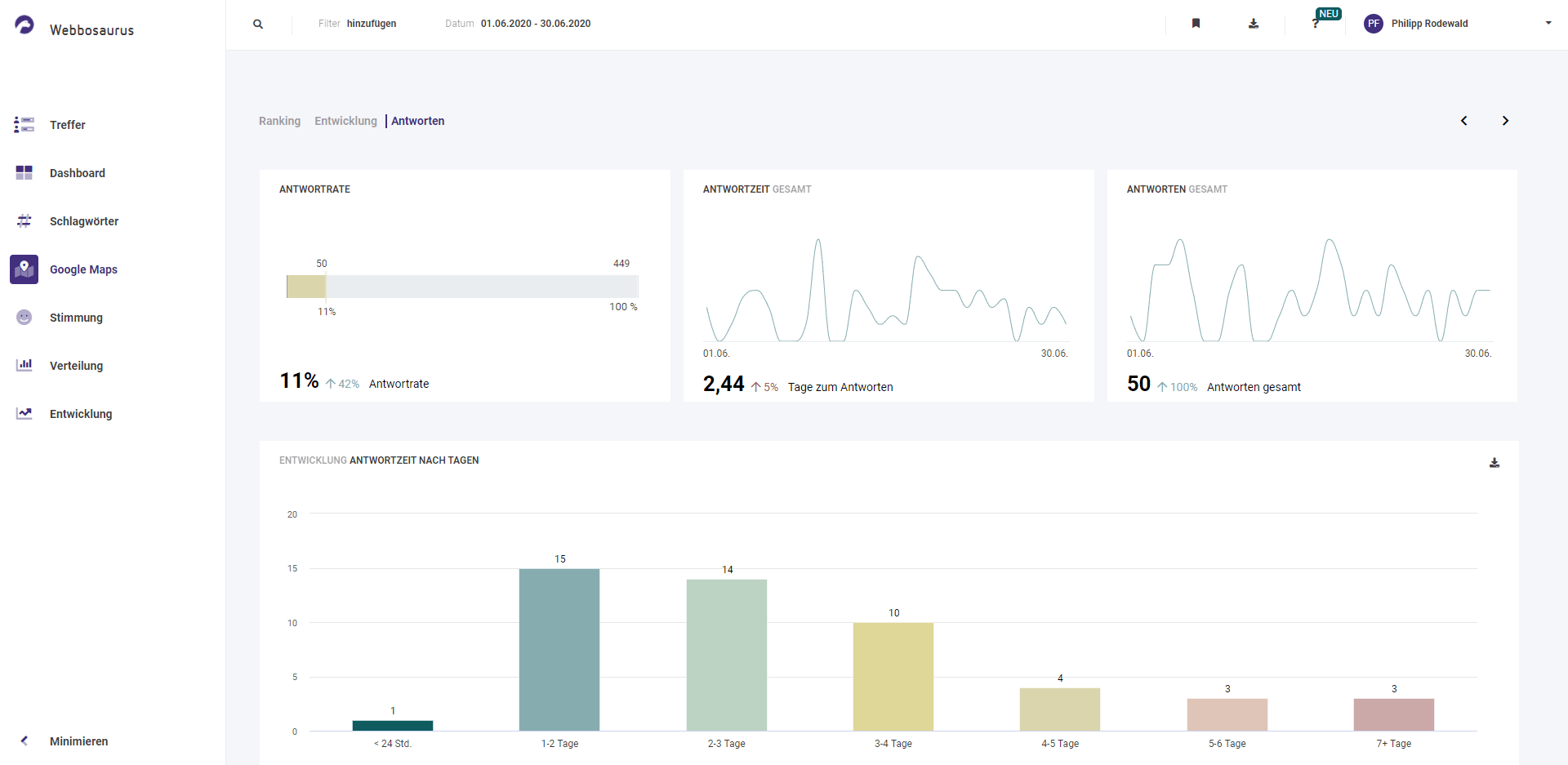Open Stimmung in the sidebar
The height and width of the screenshot is (765, 1568).
tap(76, 318)
